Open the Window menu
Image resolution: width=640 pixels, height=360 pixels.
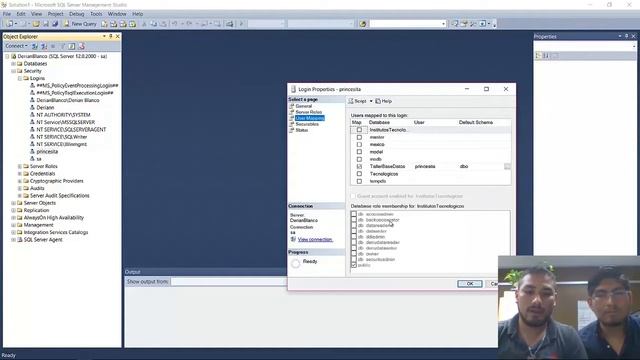(117, 14)
